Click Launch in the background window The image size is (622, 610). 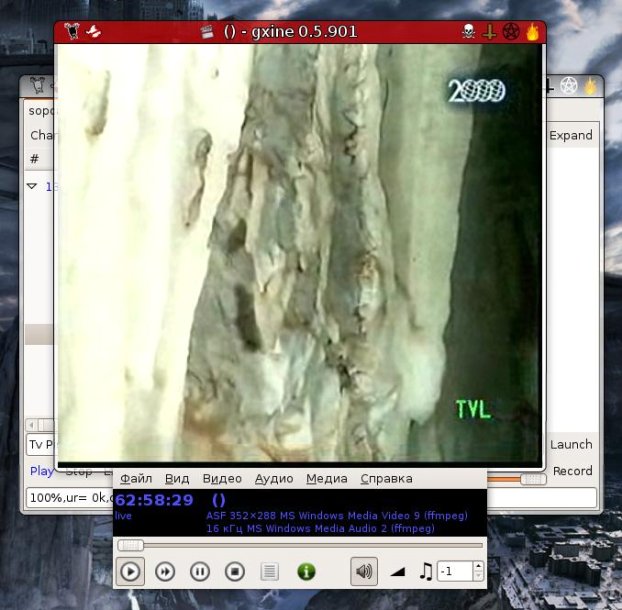click(571, 445)
